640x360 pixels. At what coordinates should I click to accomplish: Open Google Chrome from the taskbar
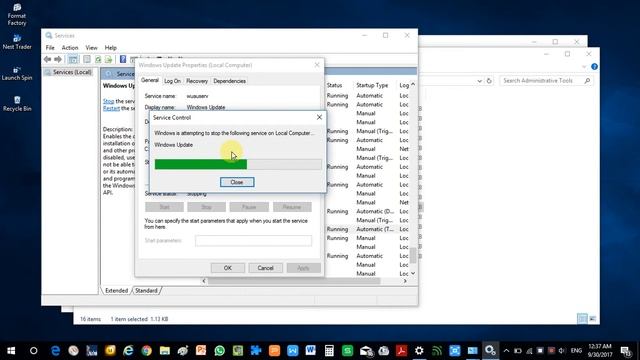(x=147, y=351)
